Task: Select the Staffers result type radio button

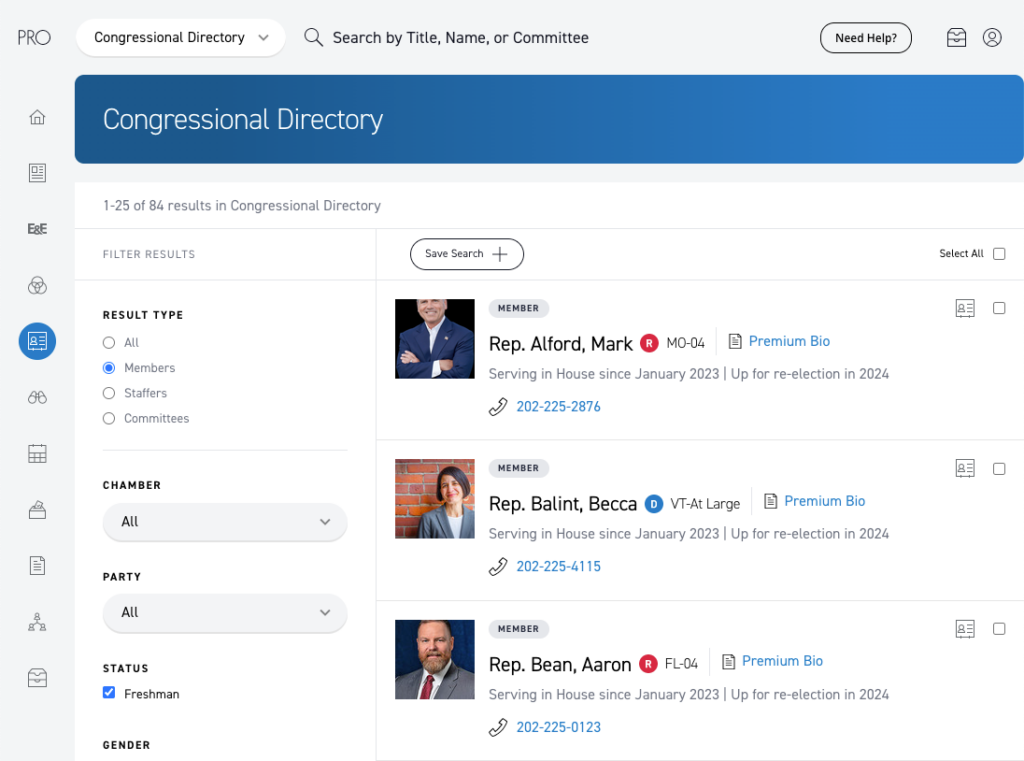Action: (108, 393)
